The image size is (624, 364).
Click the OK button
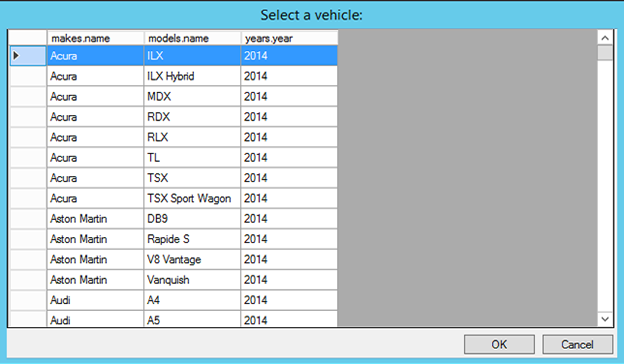(x=499, y=344)
